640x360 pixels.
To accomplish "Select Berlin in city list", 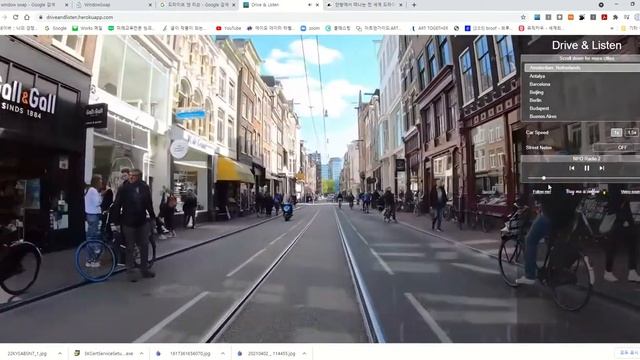I will (x=535, y=100).
